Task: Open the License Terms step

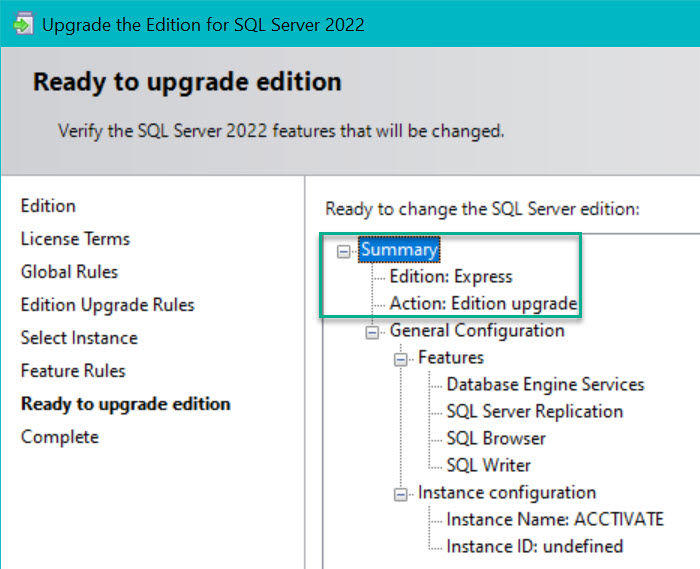Action: click(75, 239)
